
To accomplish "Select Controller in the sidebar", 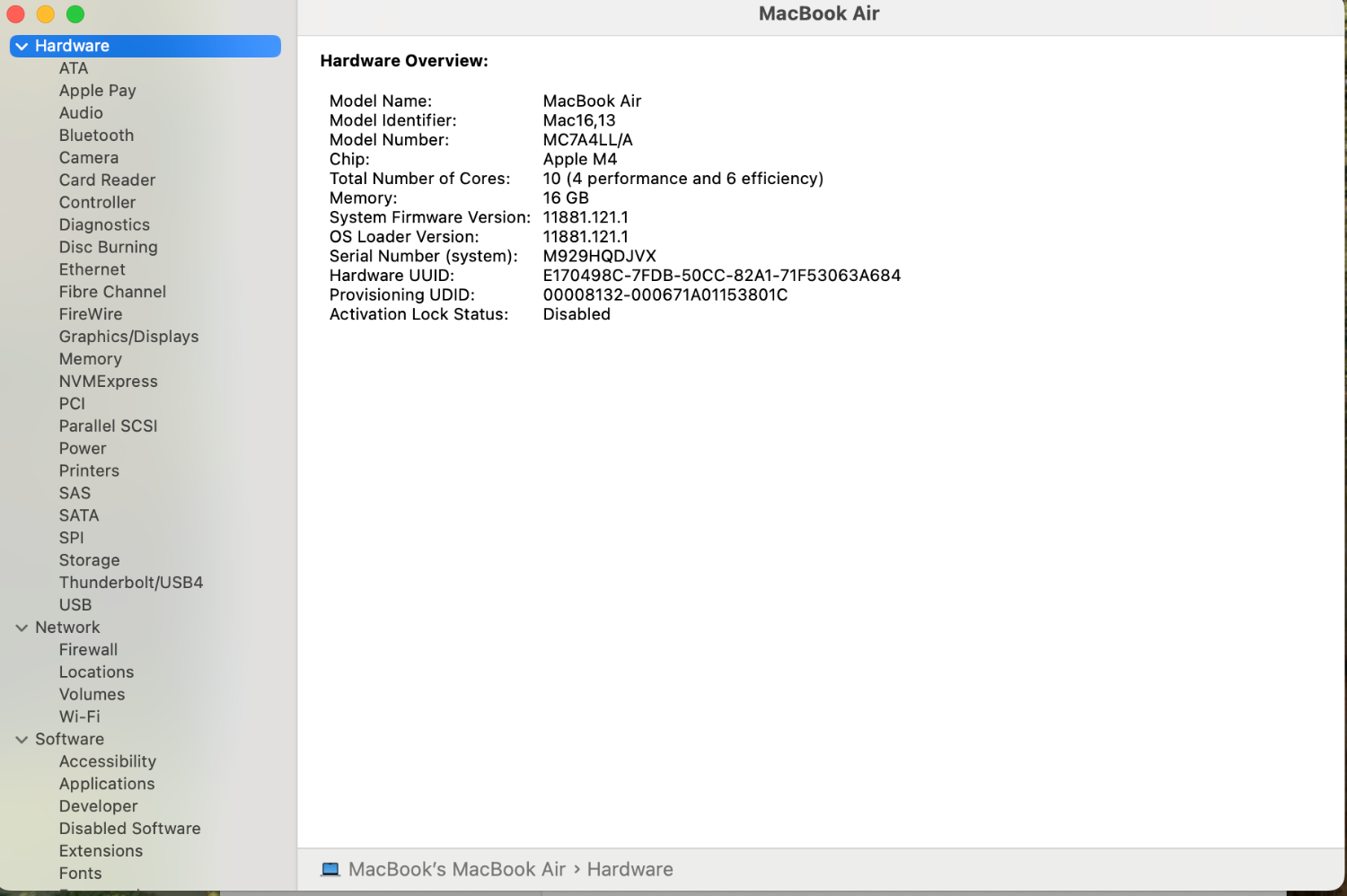I will 97,203.
